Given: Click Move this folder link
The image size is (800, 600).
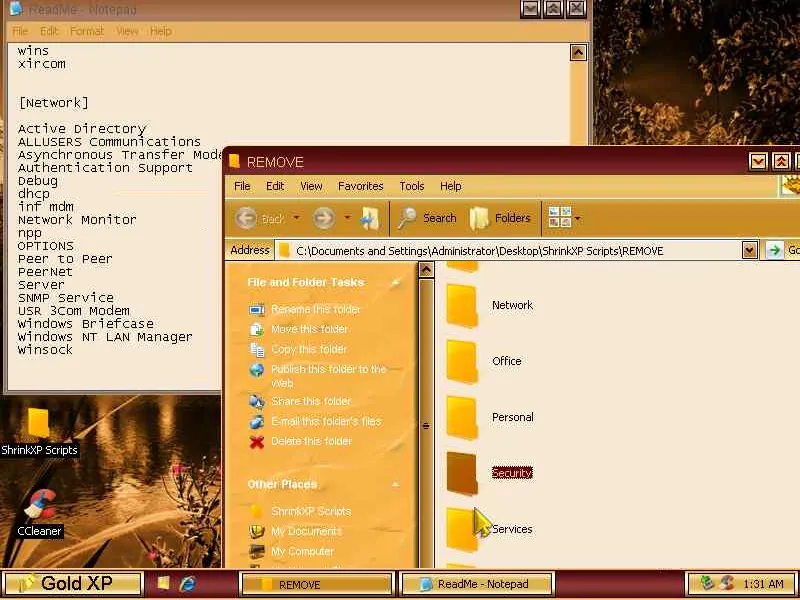Looking at the screenshot, I should 309,329.
